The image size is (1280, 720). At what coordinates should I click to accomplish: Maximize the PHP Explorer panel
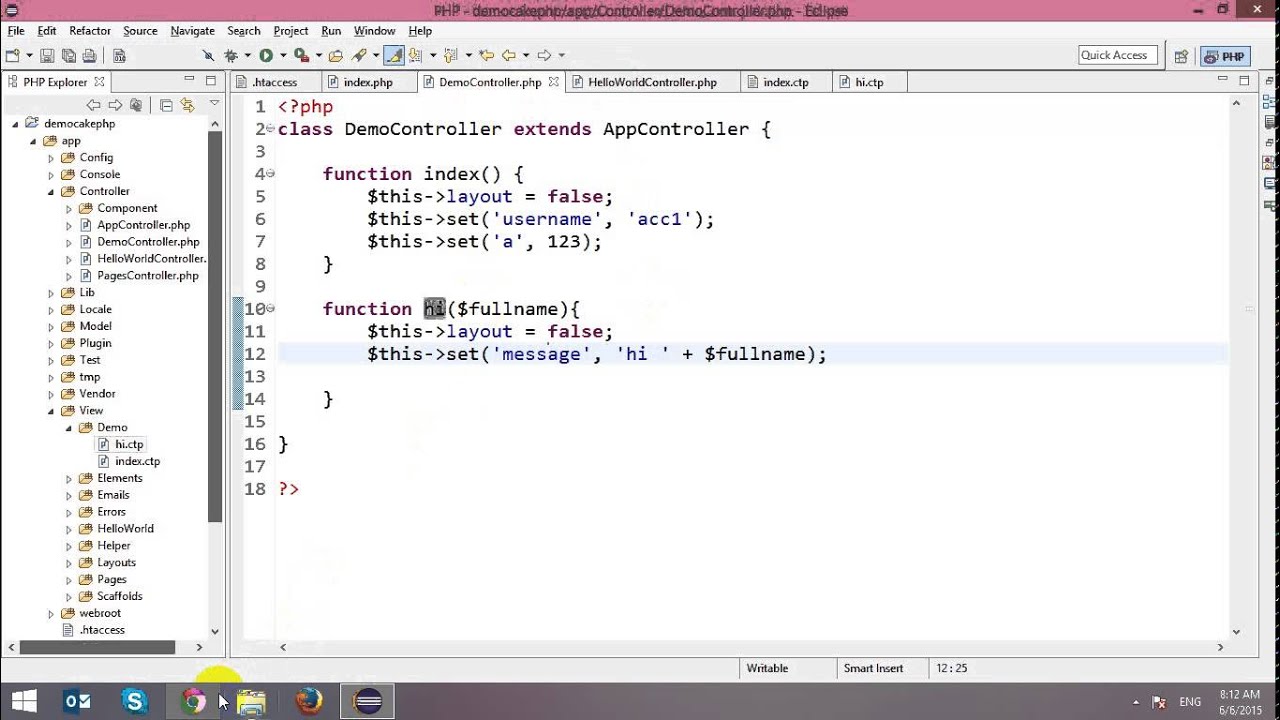coord(211,81)
